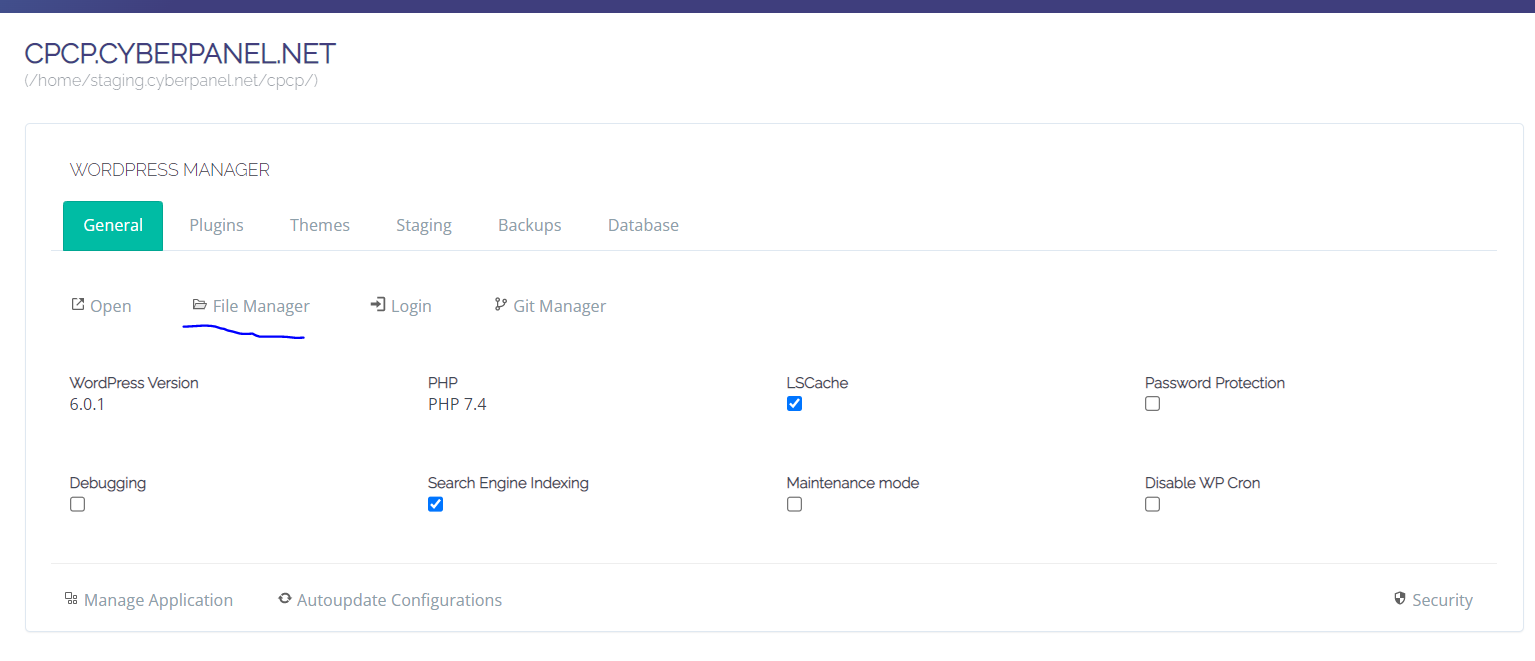Click the Git branch icon beside Git Manager
The height and width of the screenshot is (661, 1535).
(x=500, y=304)
